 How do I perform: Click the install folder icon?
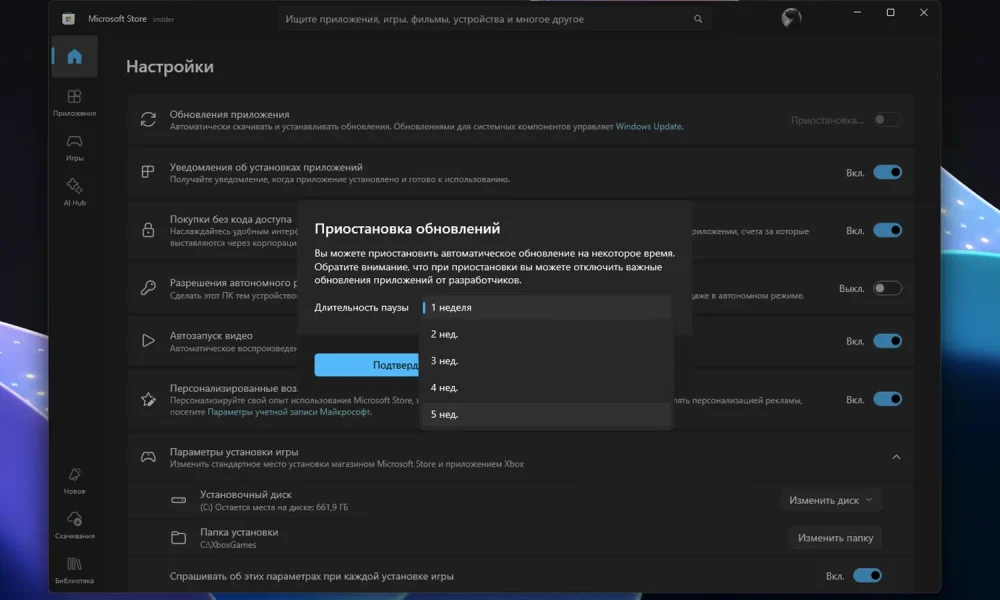click(x=179, y=538)
